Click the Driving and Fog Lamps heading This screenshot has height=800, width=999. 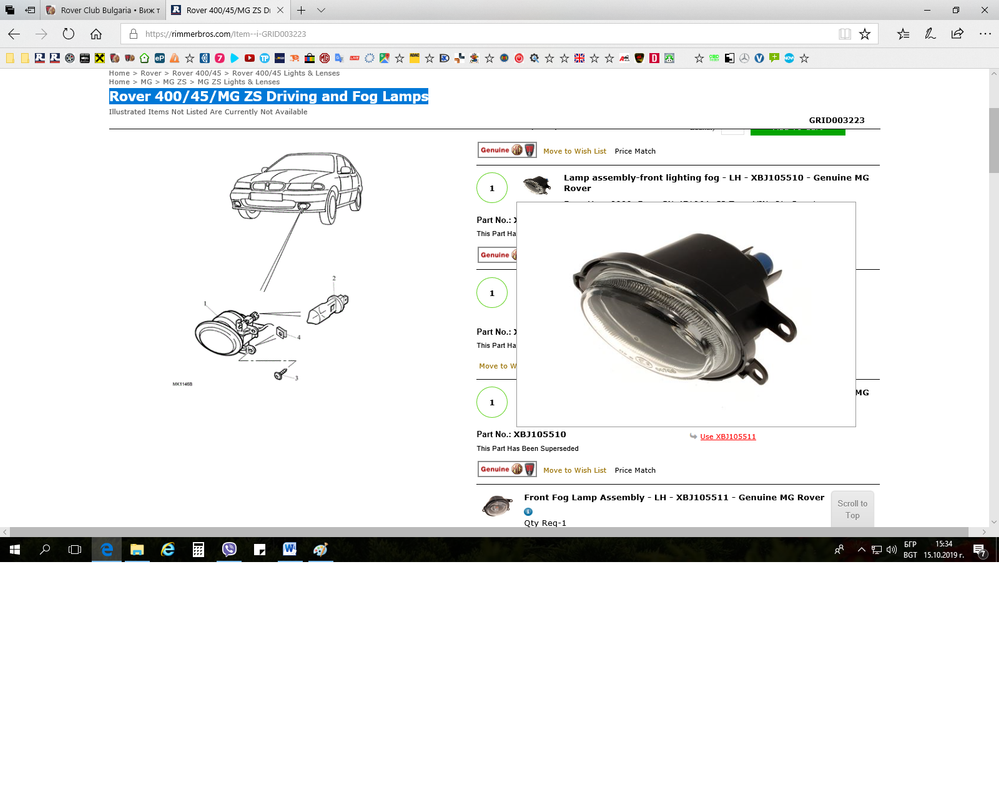268,96
